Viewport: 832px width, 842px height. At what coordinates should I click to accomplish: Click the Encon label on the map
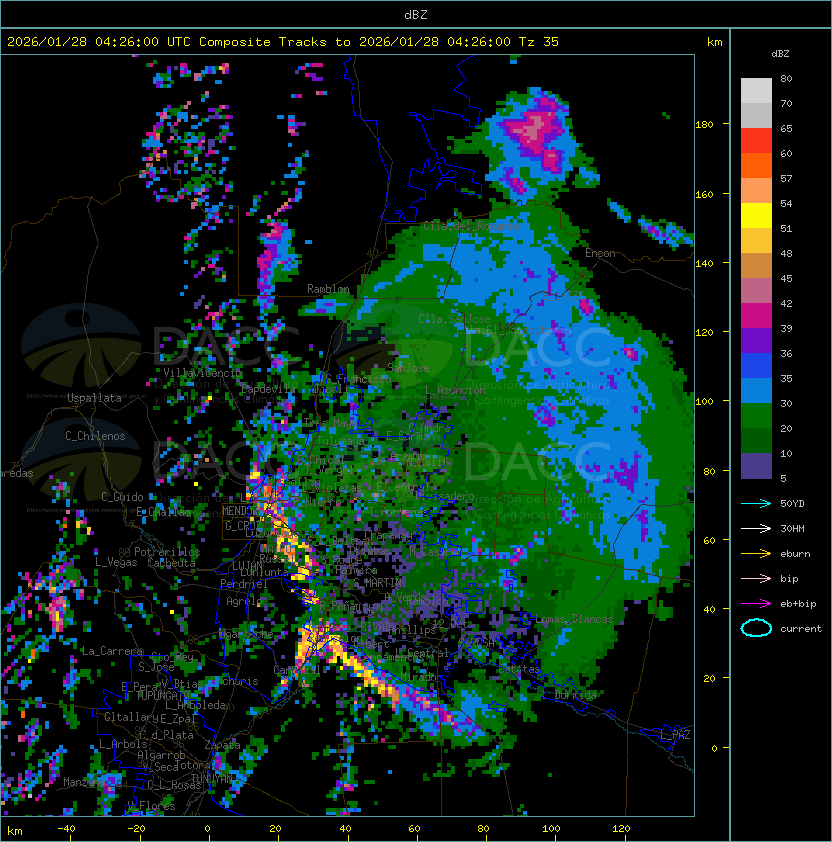[600, 254]
